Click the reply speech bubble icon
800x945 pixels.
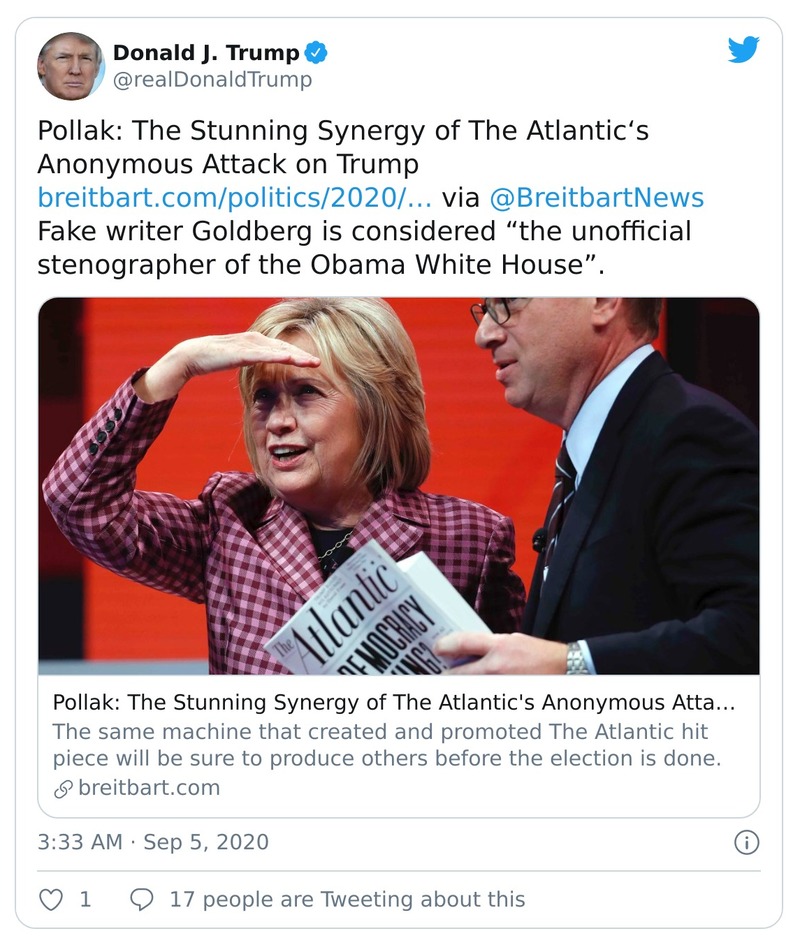(x=142, y=899)
